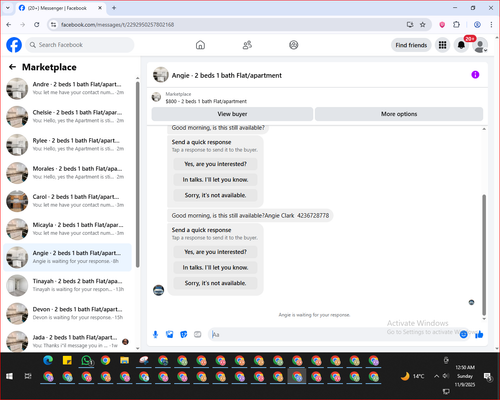The height and width of the screenshot is (400, 500).
Task: Bookmark this page with the star
Action: point(423,25)
